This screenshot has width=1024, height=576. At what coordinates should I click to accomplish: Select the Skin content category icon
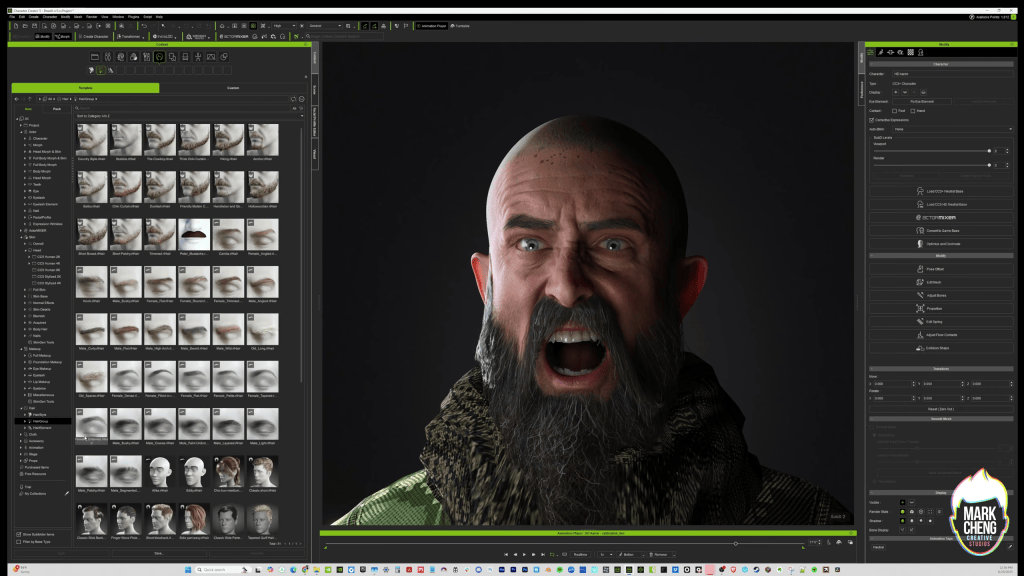[133, 57]
